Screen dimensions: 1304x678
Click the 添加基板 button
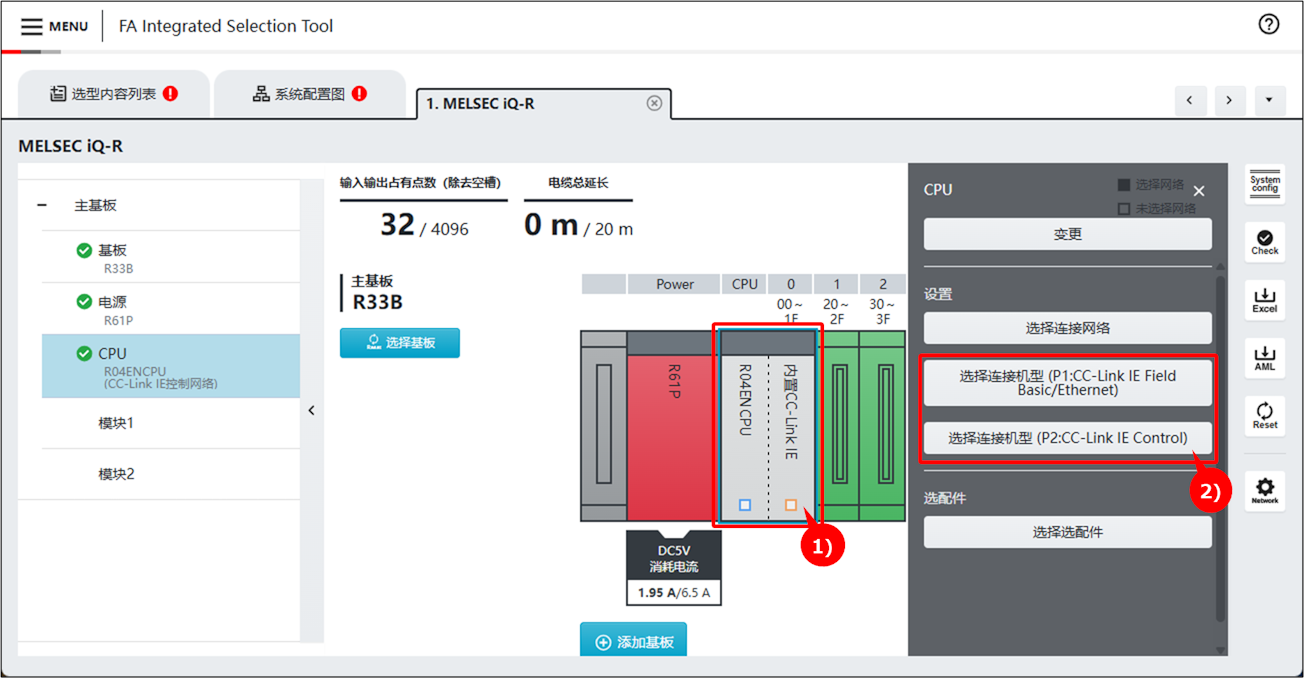pyautogui.click(x=633, y=642)
